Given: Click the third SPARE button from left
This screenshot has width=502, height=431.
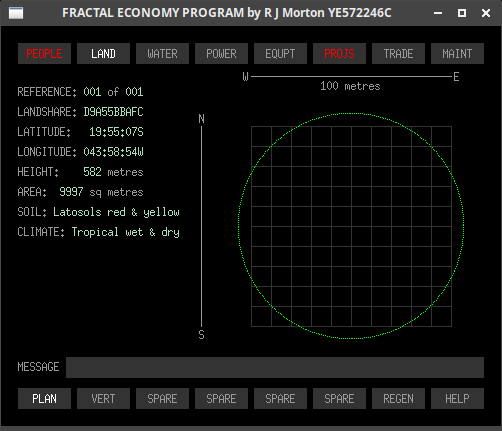Looking at the screenshot, I should (280, 398).
